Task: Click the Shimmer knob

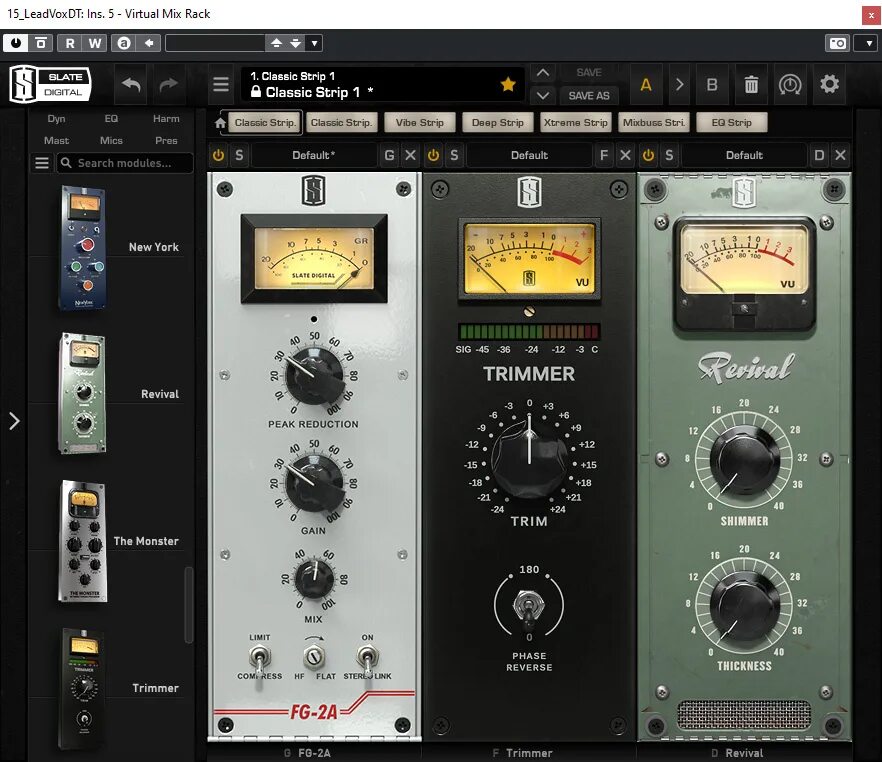Action: (744, 460)
